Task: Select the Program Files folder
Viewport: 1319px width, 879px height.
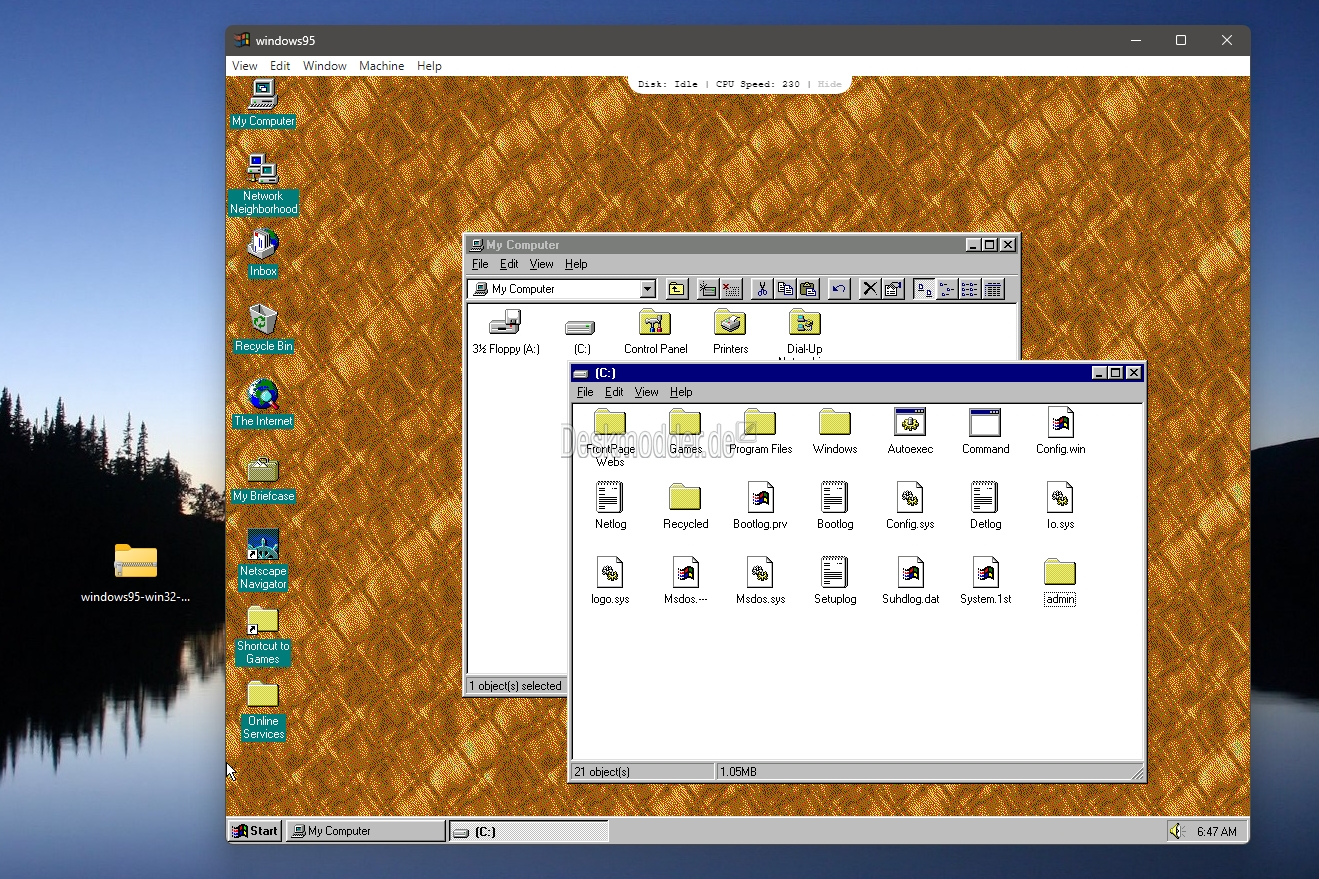Action: pyautogui.click(x=760, y=432)
